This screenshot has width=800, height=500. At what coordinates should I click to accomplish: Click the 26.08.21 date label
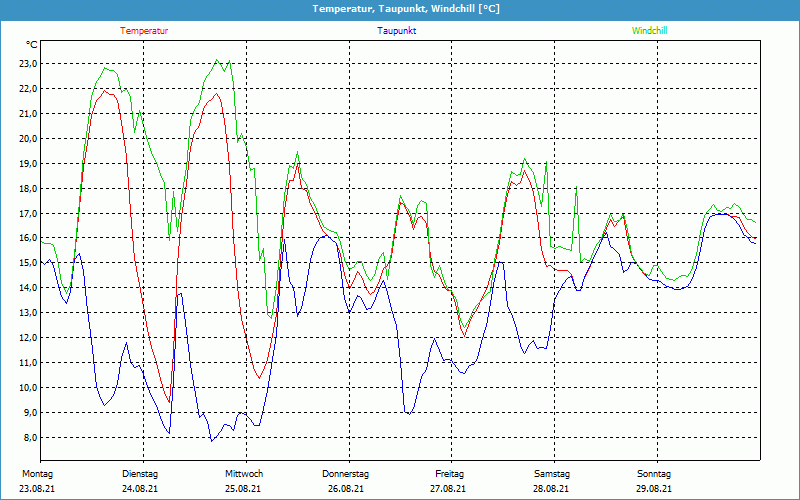tap(346, 489)
